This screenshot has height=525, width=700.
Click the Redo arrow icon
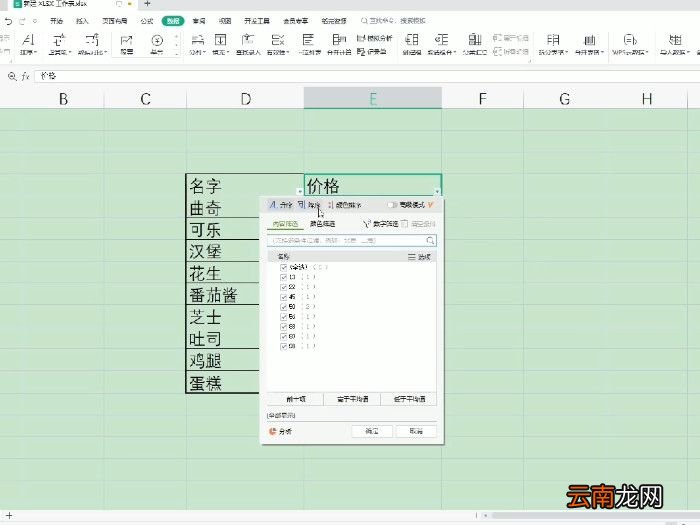(22, 21)
